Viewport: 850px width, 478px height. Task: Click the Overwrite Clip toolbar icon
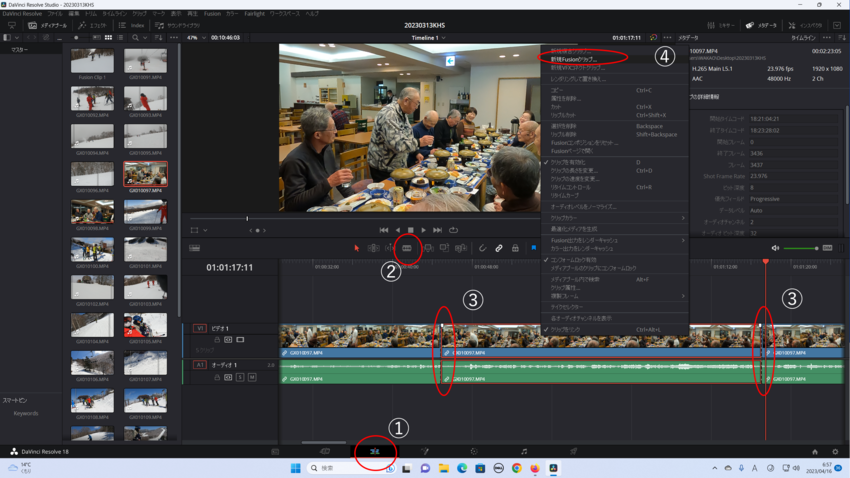[x=445, y=248]
